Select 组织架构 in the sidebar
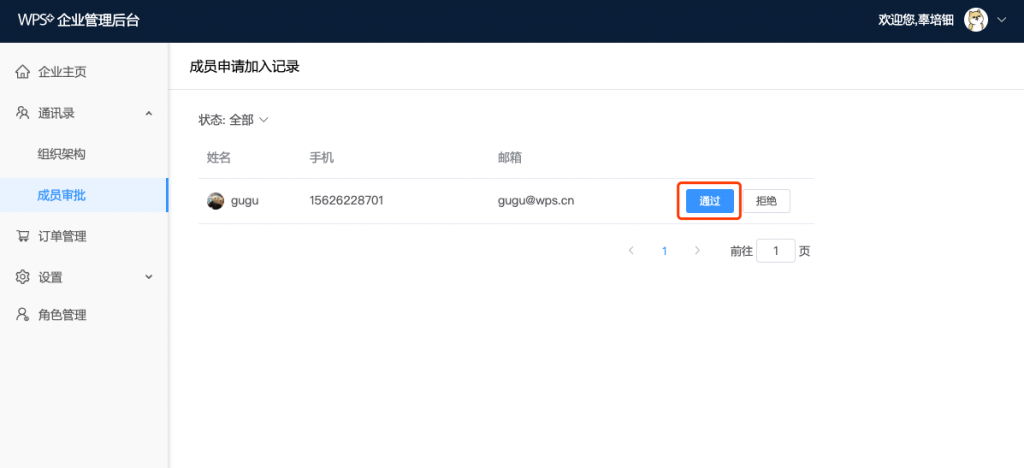Viewport: 1024px width, 468px height. 61,154
